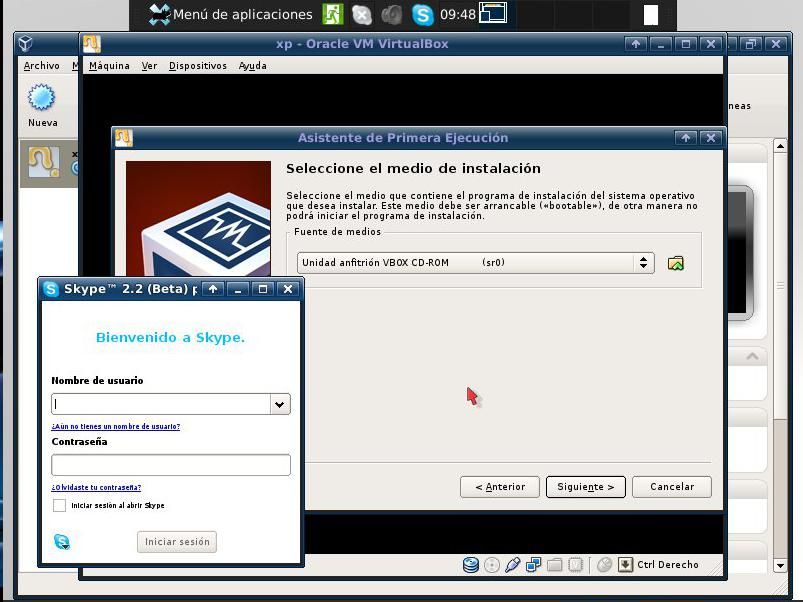
Task: Open the Archivo menu in VirtualBox manager
Action: [x=41, y=66]
